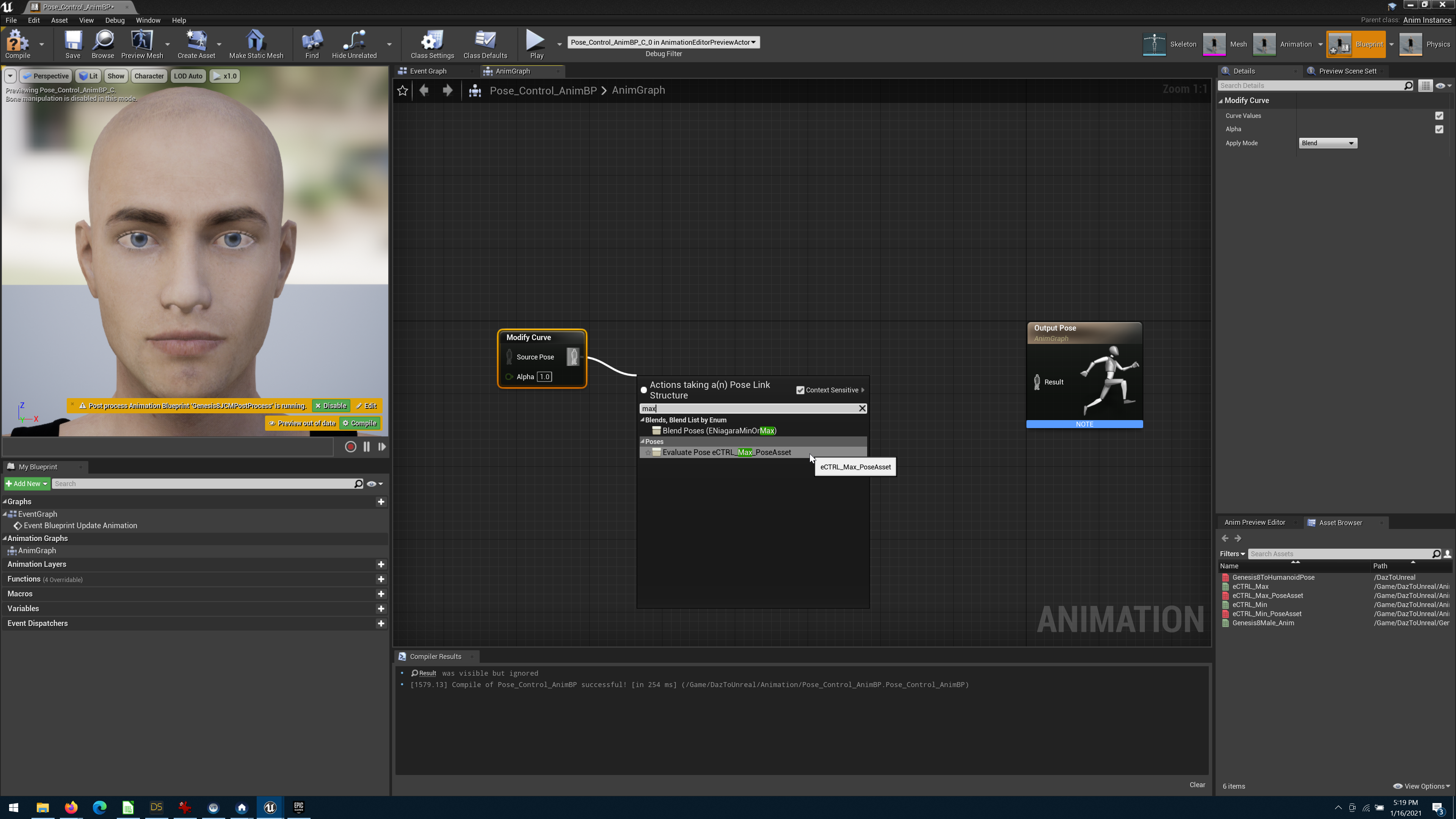Open the File menu

[x=11, y=20]
